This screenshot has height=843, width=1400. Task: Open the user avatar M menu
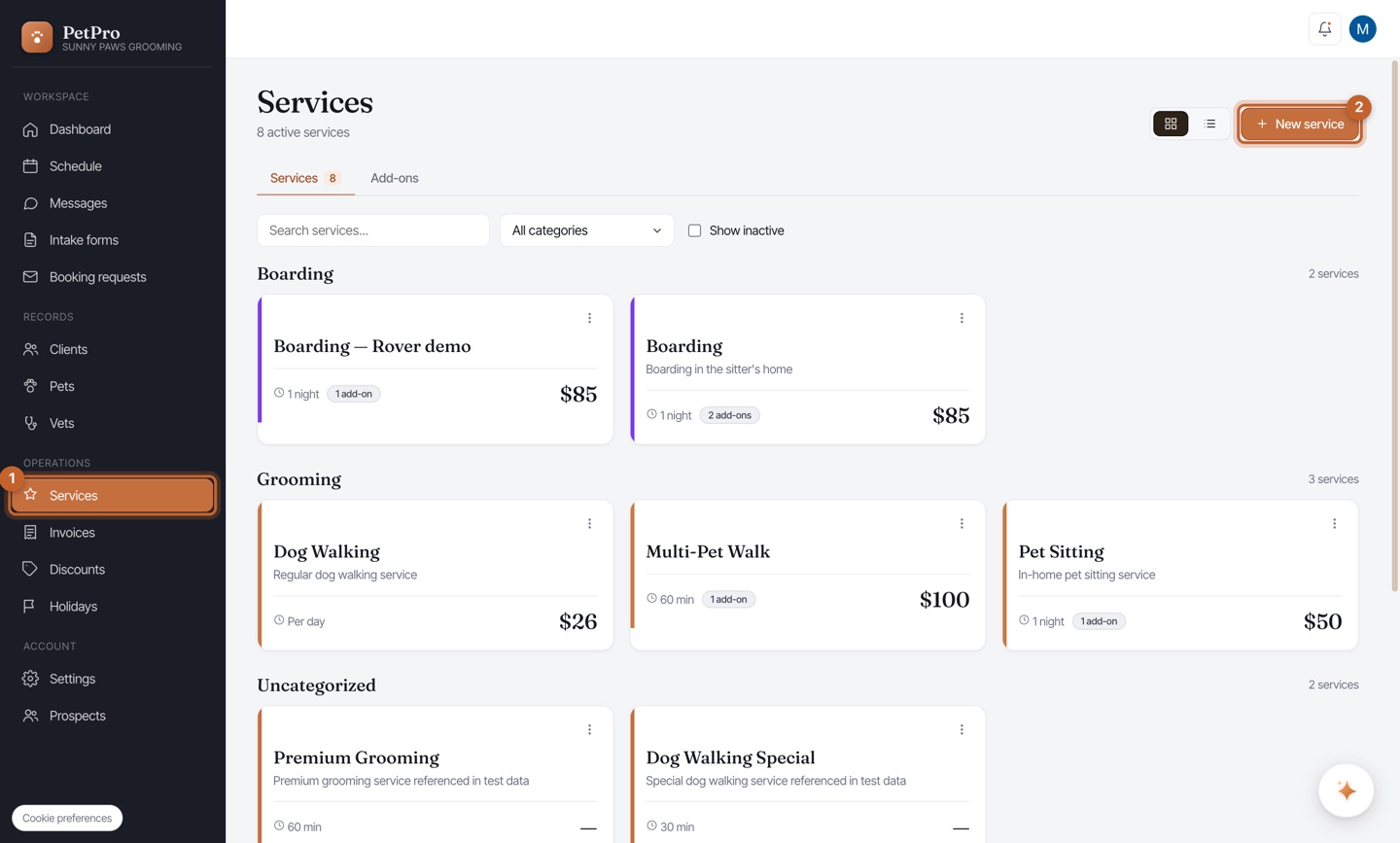point(1362,29)
